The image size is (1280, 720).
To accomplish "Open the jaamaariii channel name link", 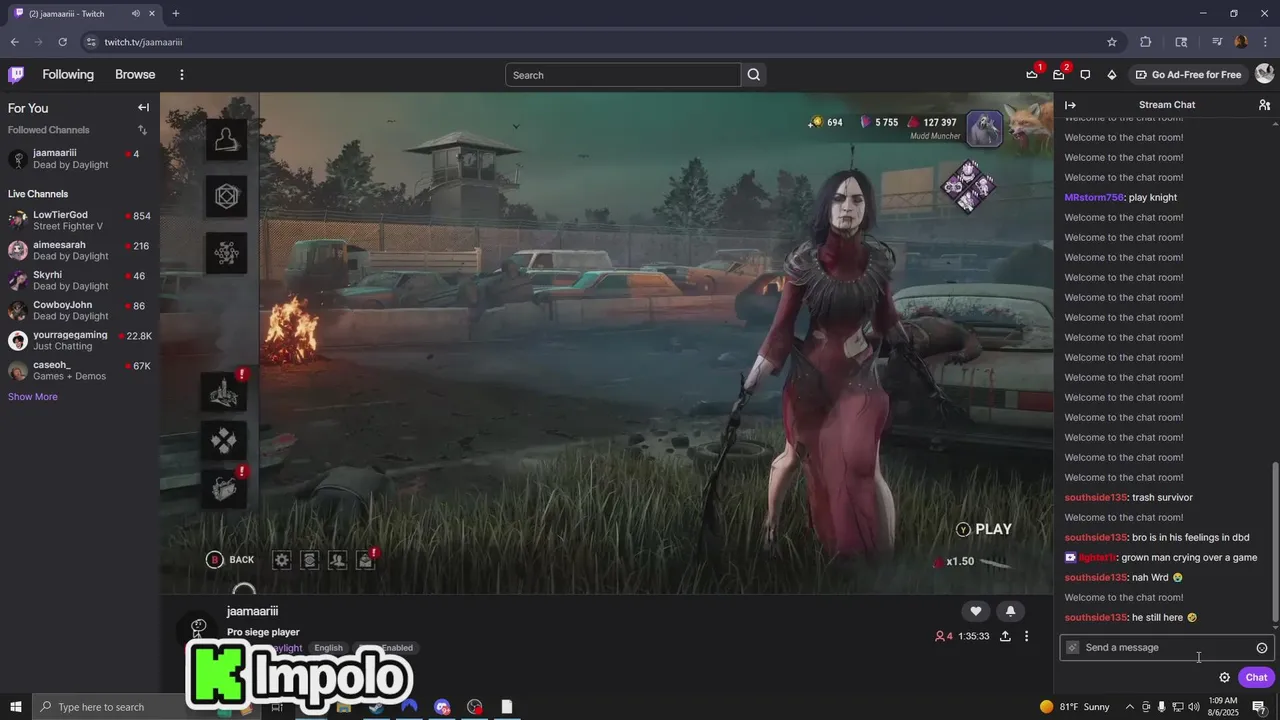I will 252,611.
